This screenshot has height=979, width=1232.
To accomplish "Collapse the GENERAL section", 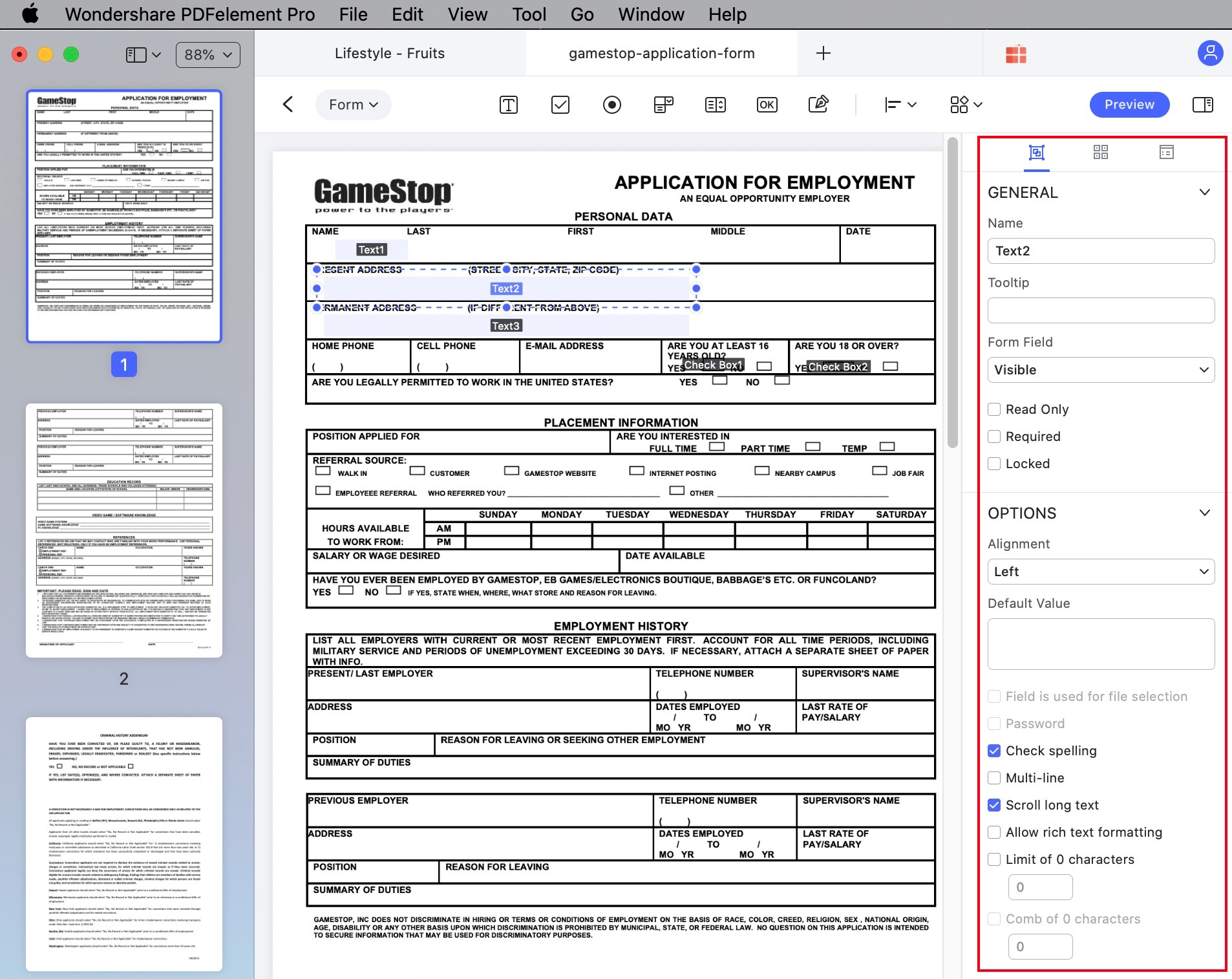I will pyautogui.click(x=1205, y=192).
